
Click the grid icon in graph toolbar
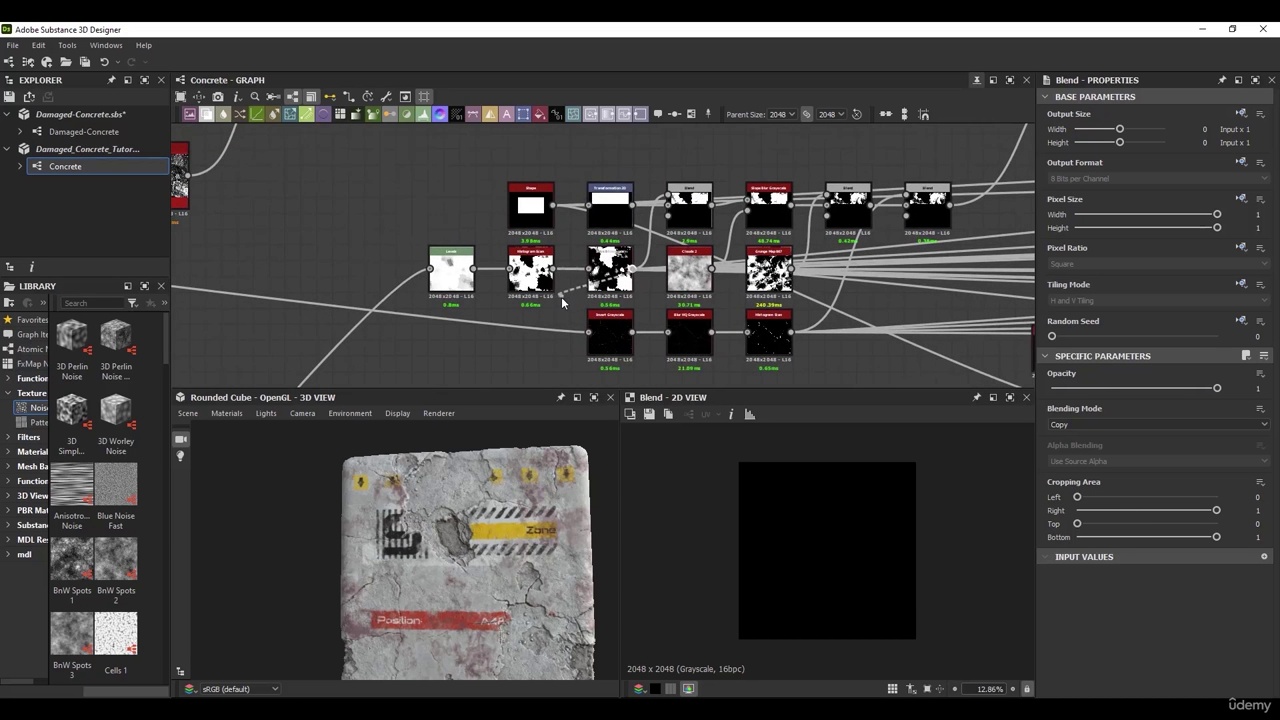coord(424,97)
